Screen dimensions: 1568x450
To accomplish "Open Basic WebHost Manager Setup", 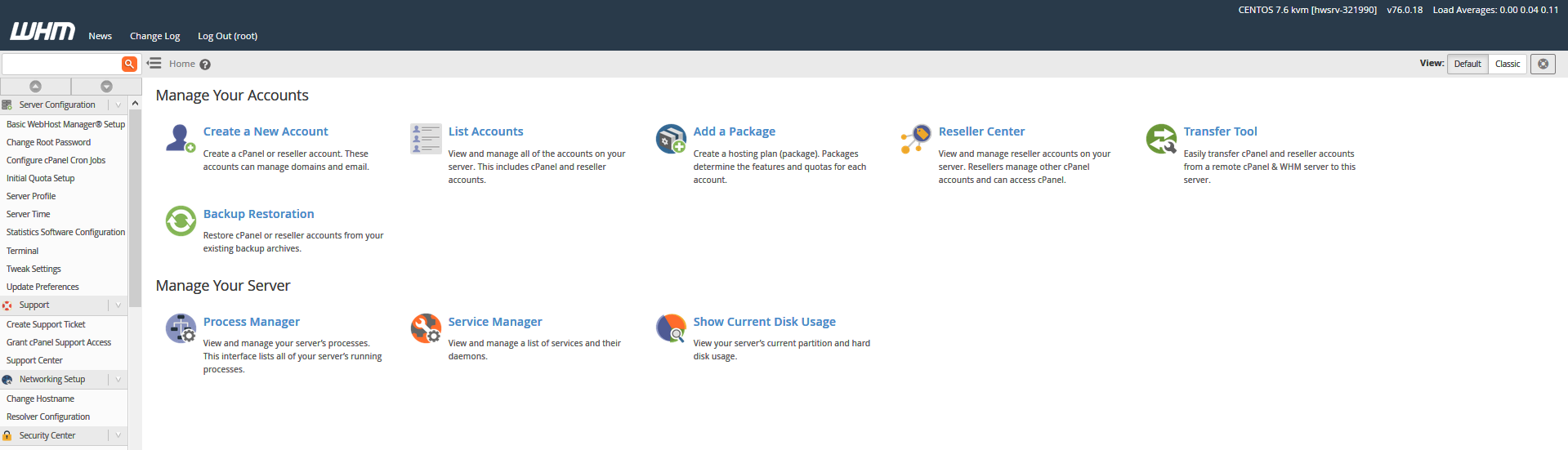I will (x=65, y=124).
